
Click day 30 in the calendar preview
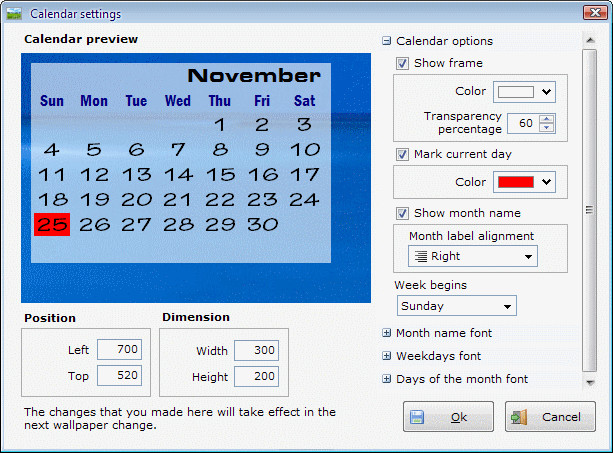point(263,224)
